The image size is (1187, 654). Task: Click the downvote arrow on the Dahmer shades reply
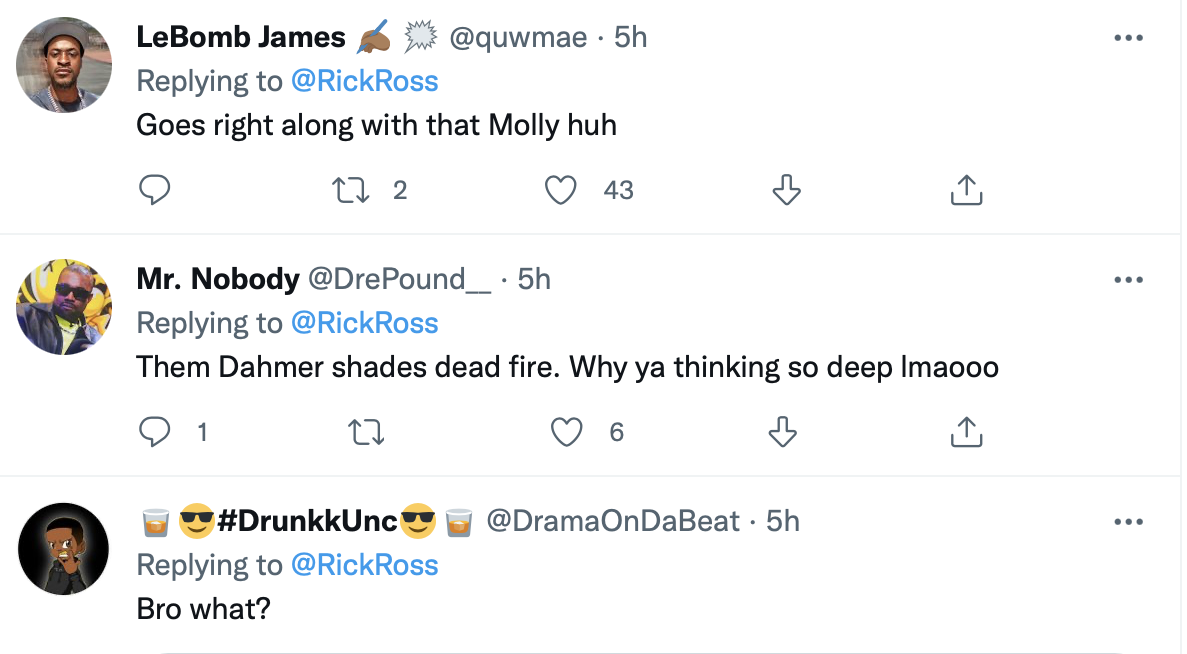coord(784,432)
